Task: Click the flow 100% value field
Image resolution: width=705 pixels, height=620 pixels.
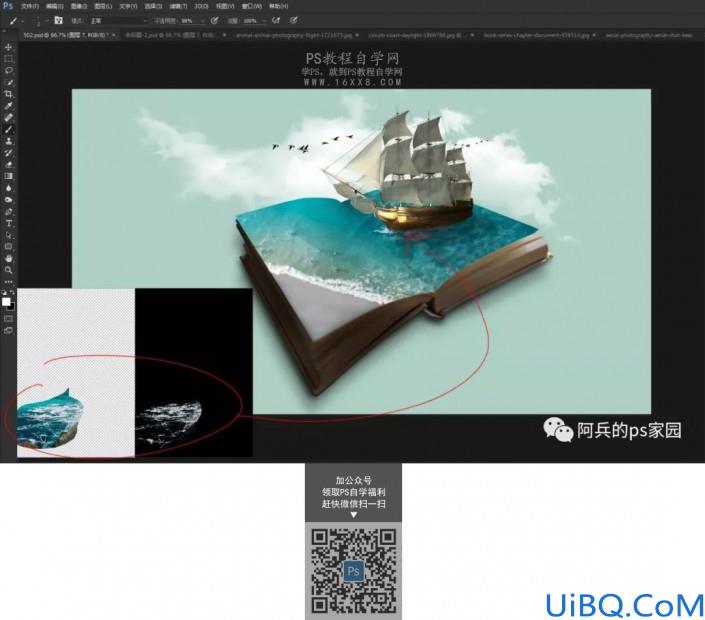Action: pyautogui.click(x=251, y=21)
